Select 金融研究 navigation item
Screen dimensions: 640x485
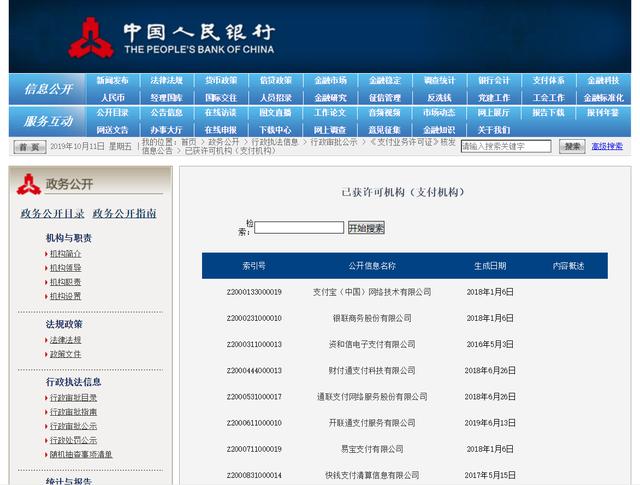coord(331,98)
